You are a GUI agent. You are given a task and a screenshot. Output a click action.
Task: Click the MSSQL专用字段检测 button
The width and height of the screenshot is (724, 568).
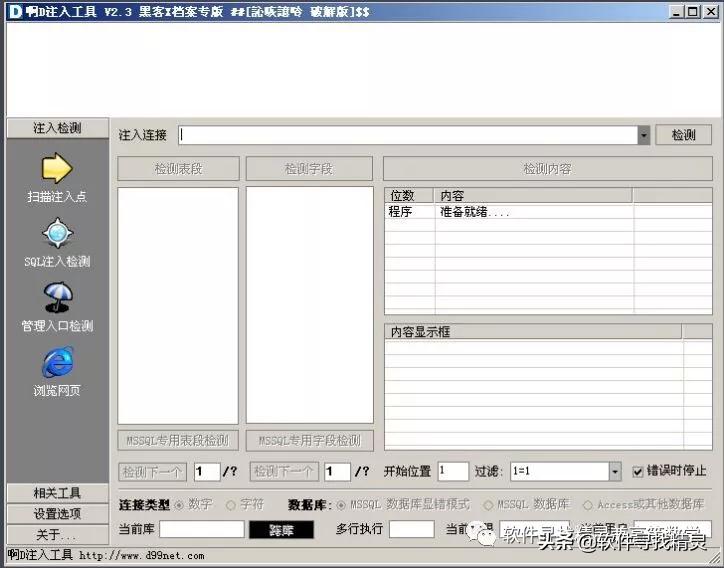[309, 441]
